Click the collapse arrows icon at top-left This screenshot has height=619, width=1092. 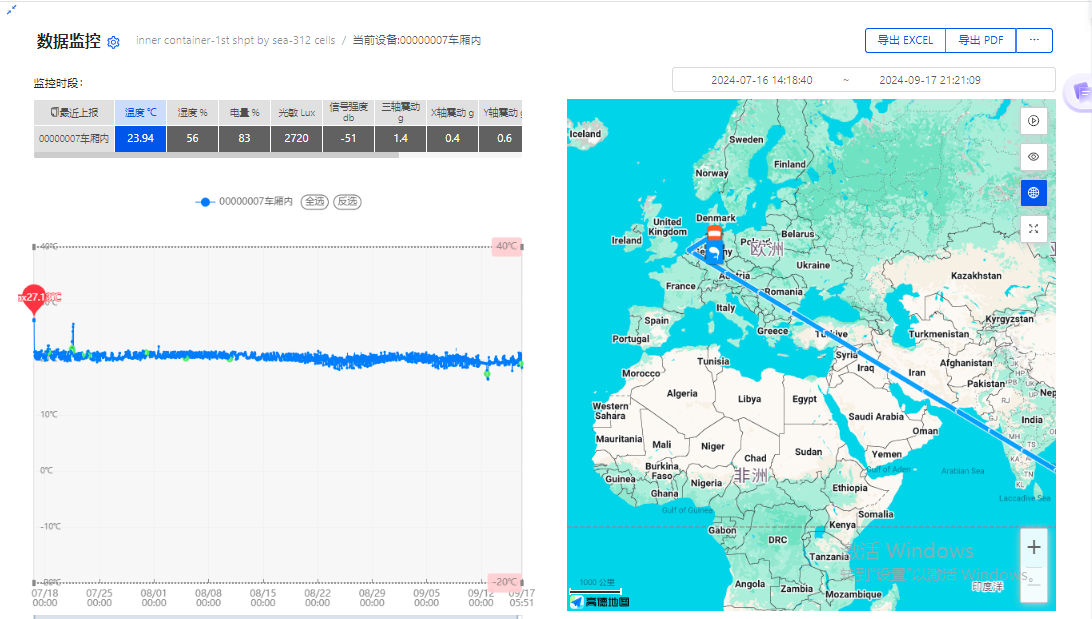click(12, 8)
